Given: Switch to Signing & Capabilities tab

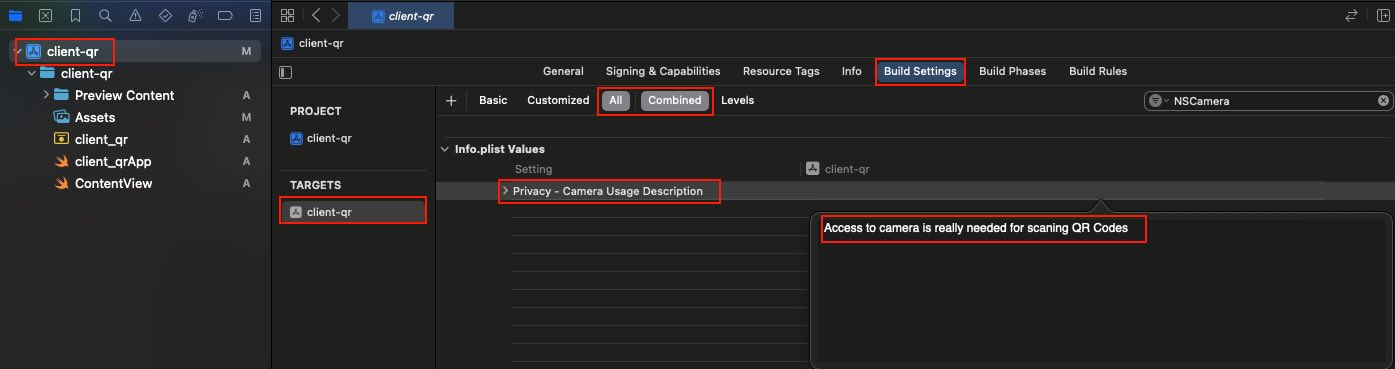Looking at the screenshot, I should 663,71.
